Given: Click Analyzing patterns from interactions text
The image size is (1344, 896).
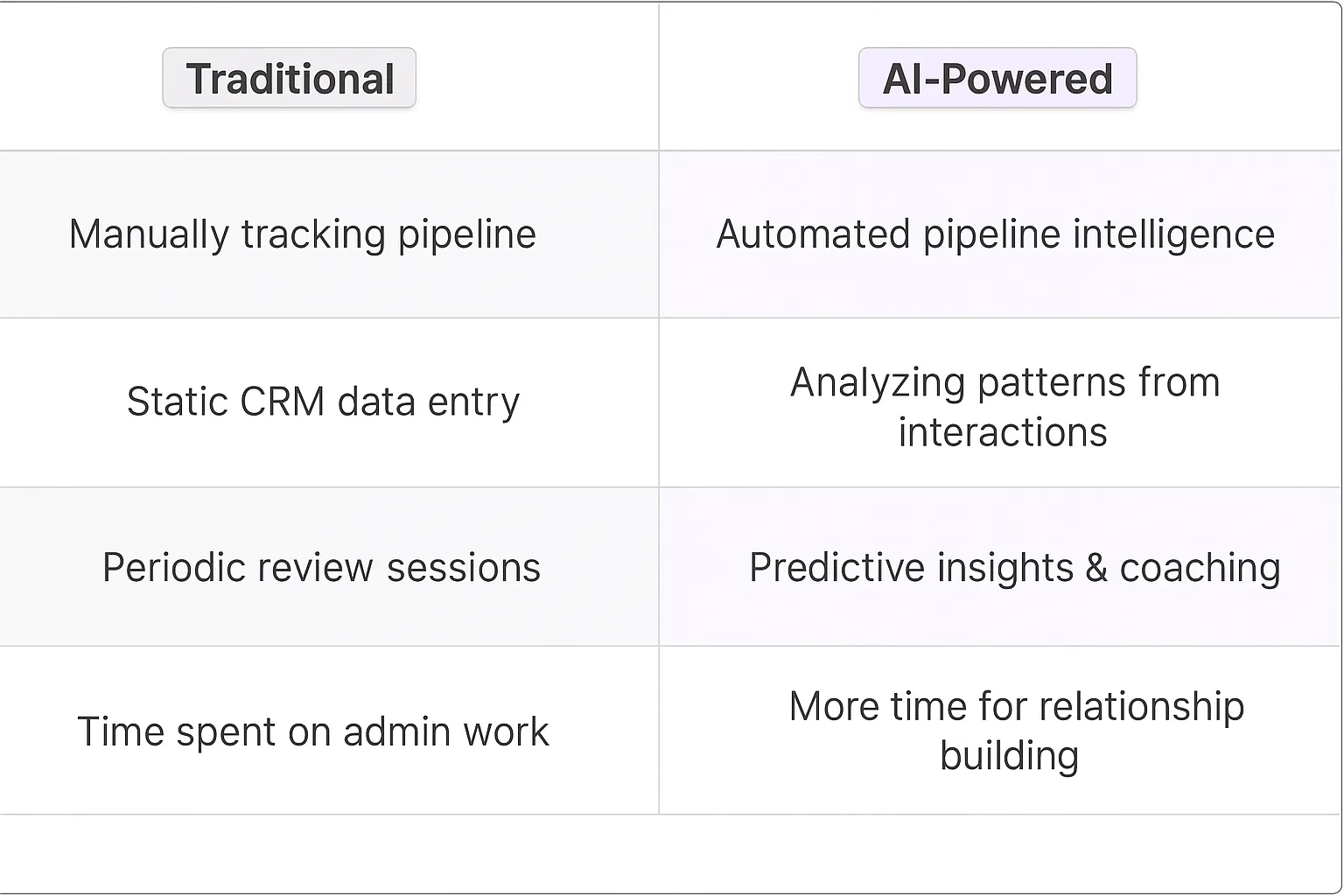Looking at the screenshot, I should 1004,407.
